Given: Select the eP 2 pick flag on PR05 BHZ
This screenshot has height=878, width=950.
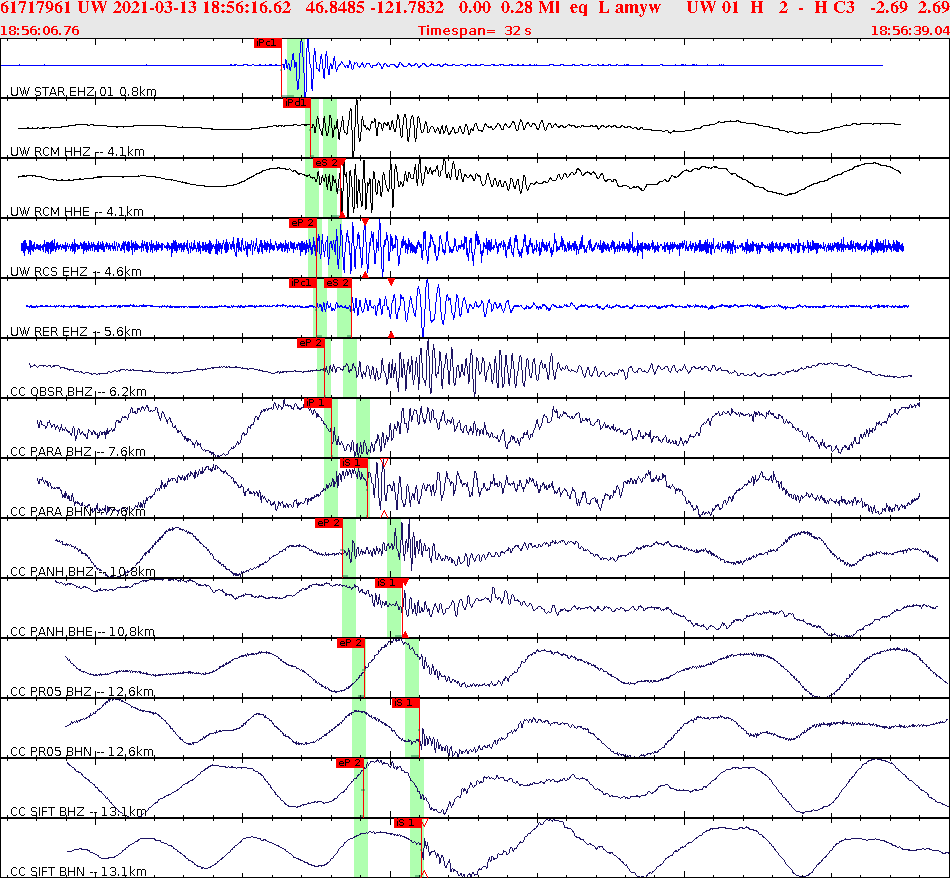Looking at the screenshot, I should (x=350, y=644).
